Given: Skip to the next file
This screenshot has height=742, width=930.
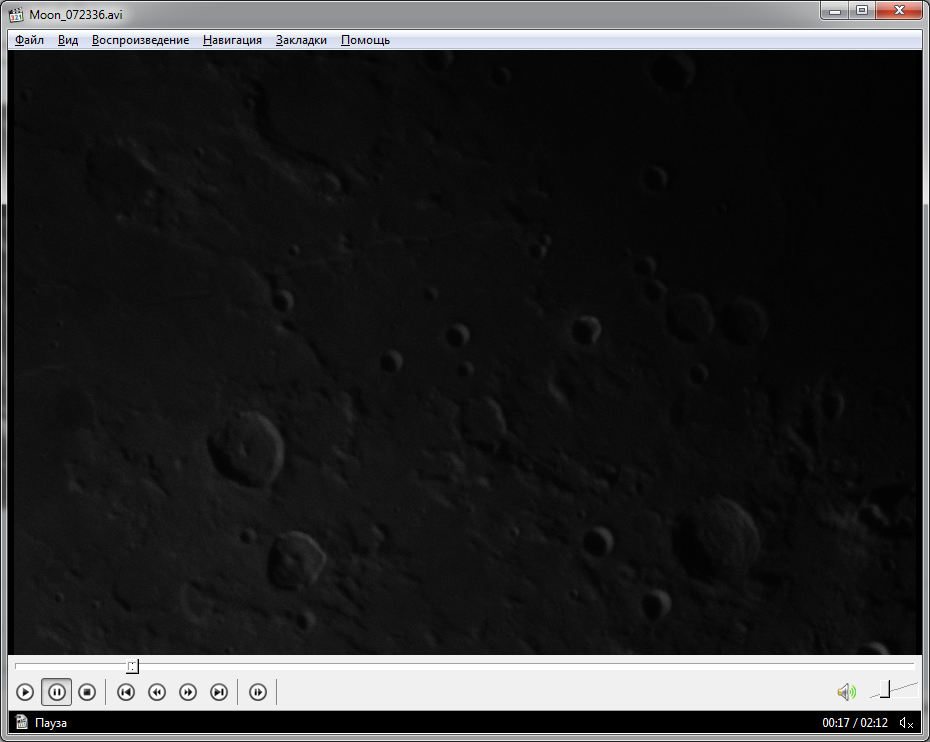Looking at the screenshot, I should 219,692.
